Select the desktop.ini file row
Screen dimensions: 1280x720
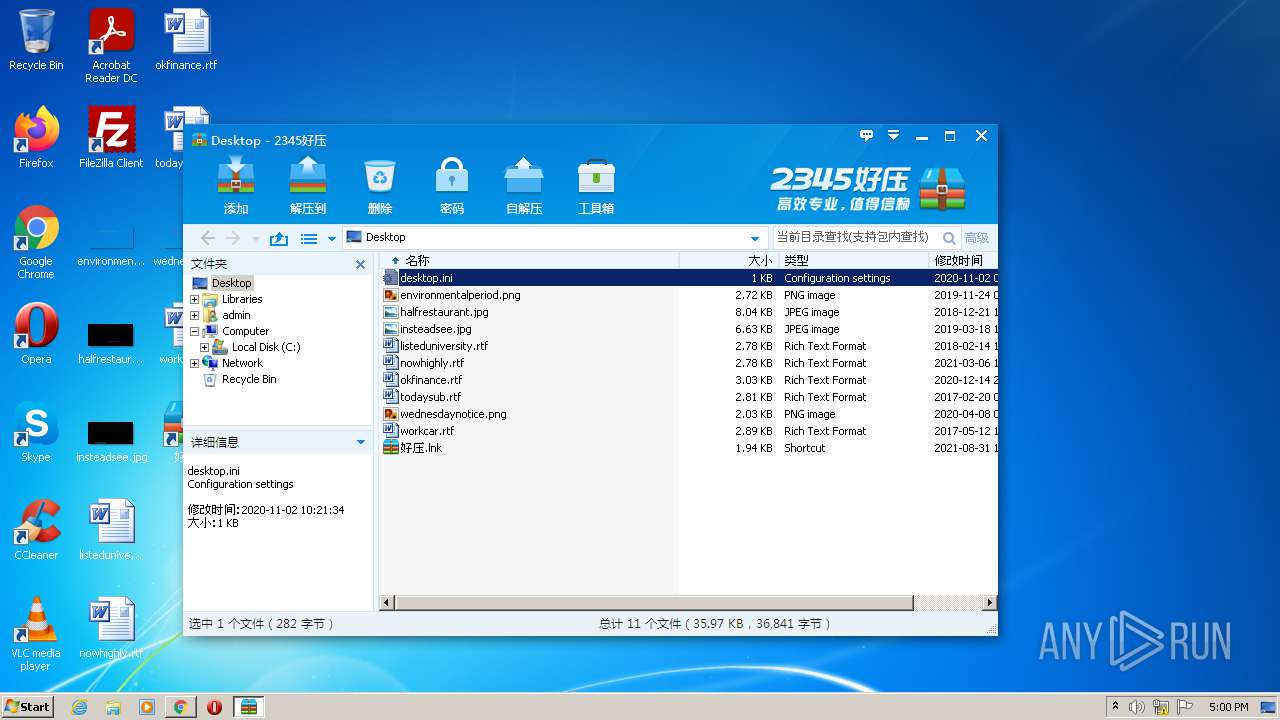click(689, 278)
